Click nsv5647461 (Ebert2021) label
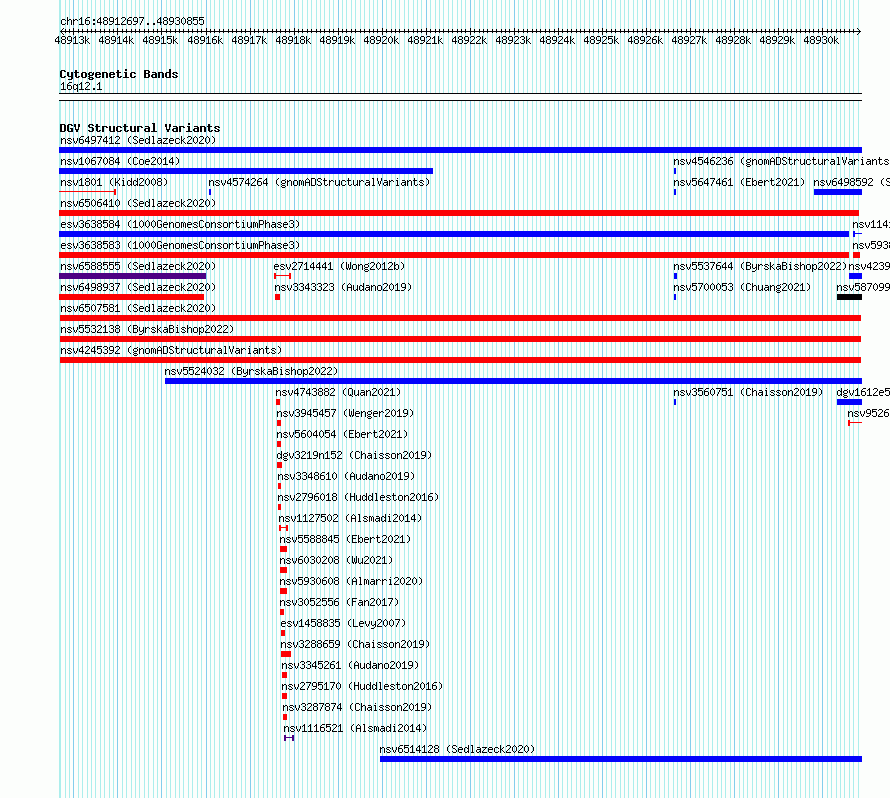 tap(739, 182)
